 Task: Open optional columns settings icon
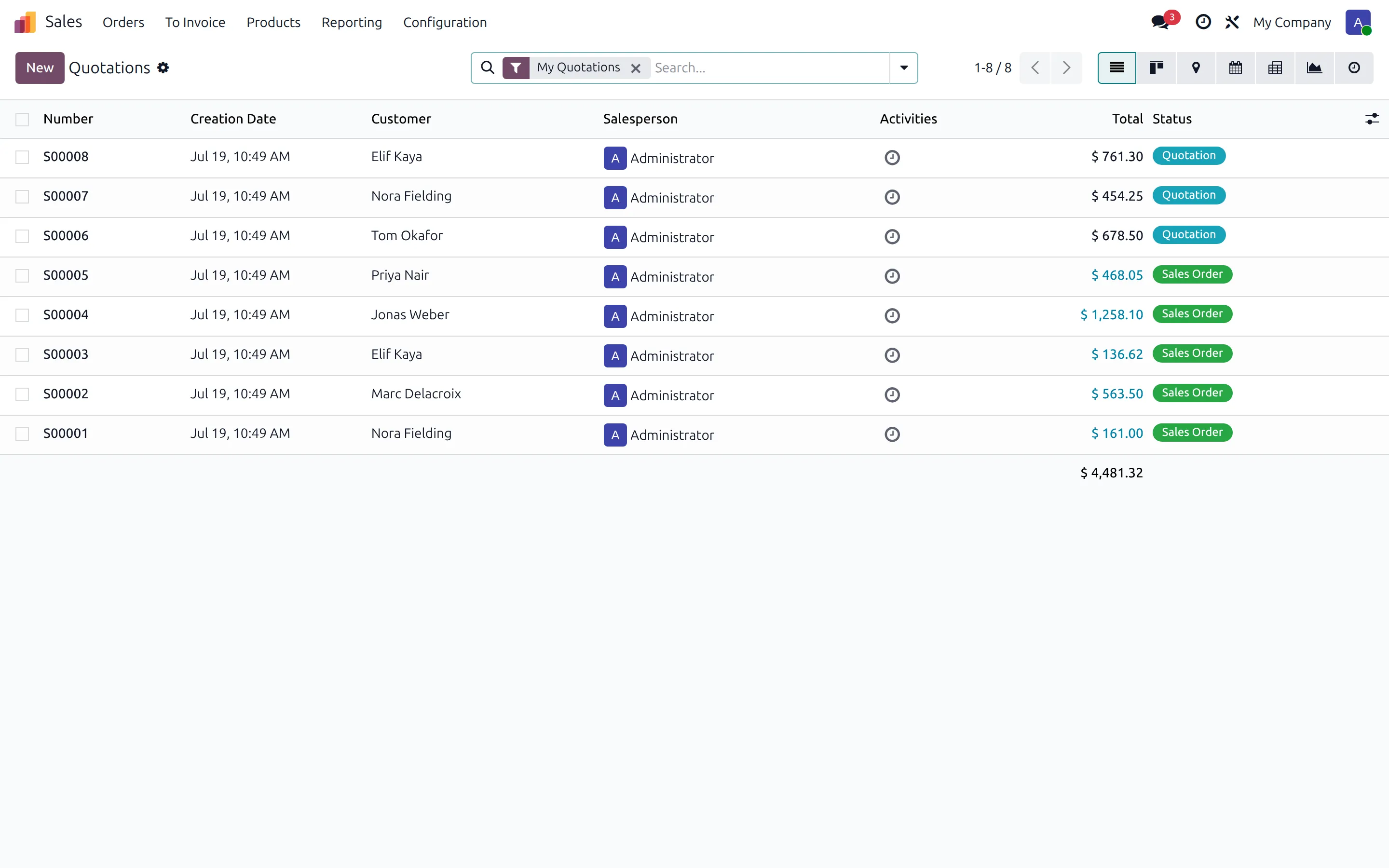(x=1371, y=119)
